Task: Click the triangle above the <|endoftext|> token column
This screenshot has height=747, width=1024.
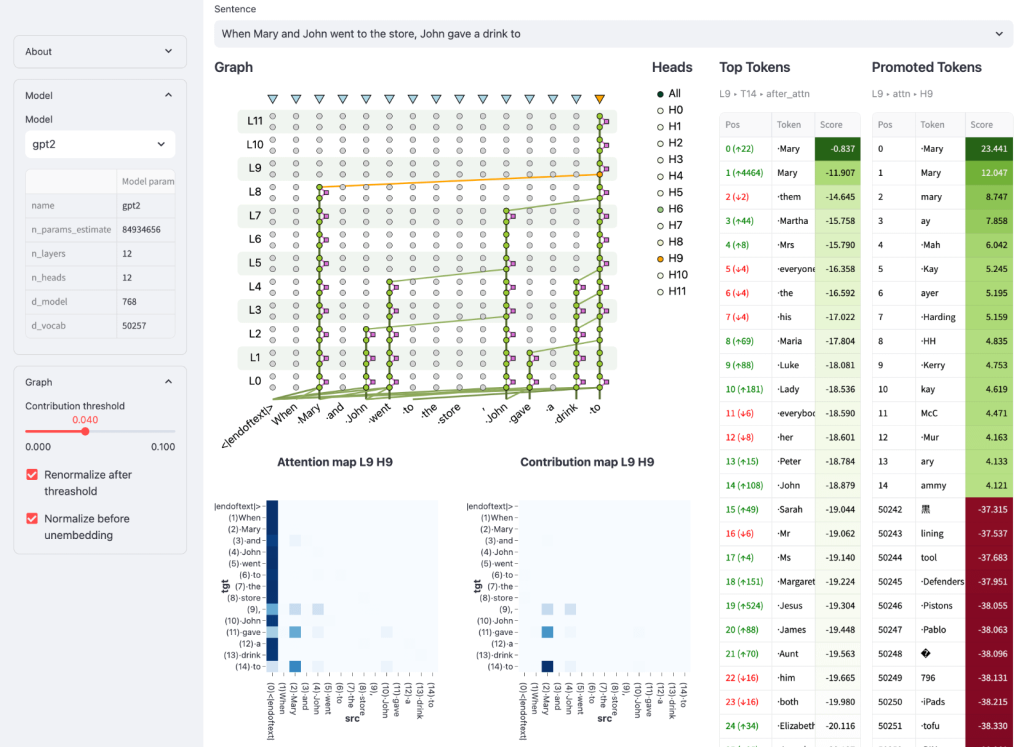Action: click(273, 99)
